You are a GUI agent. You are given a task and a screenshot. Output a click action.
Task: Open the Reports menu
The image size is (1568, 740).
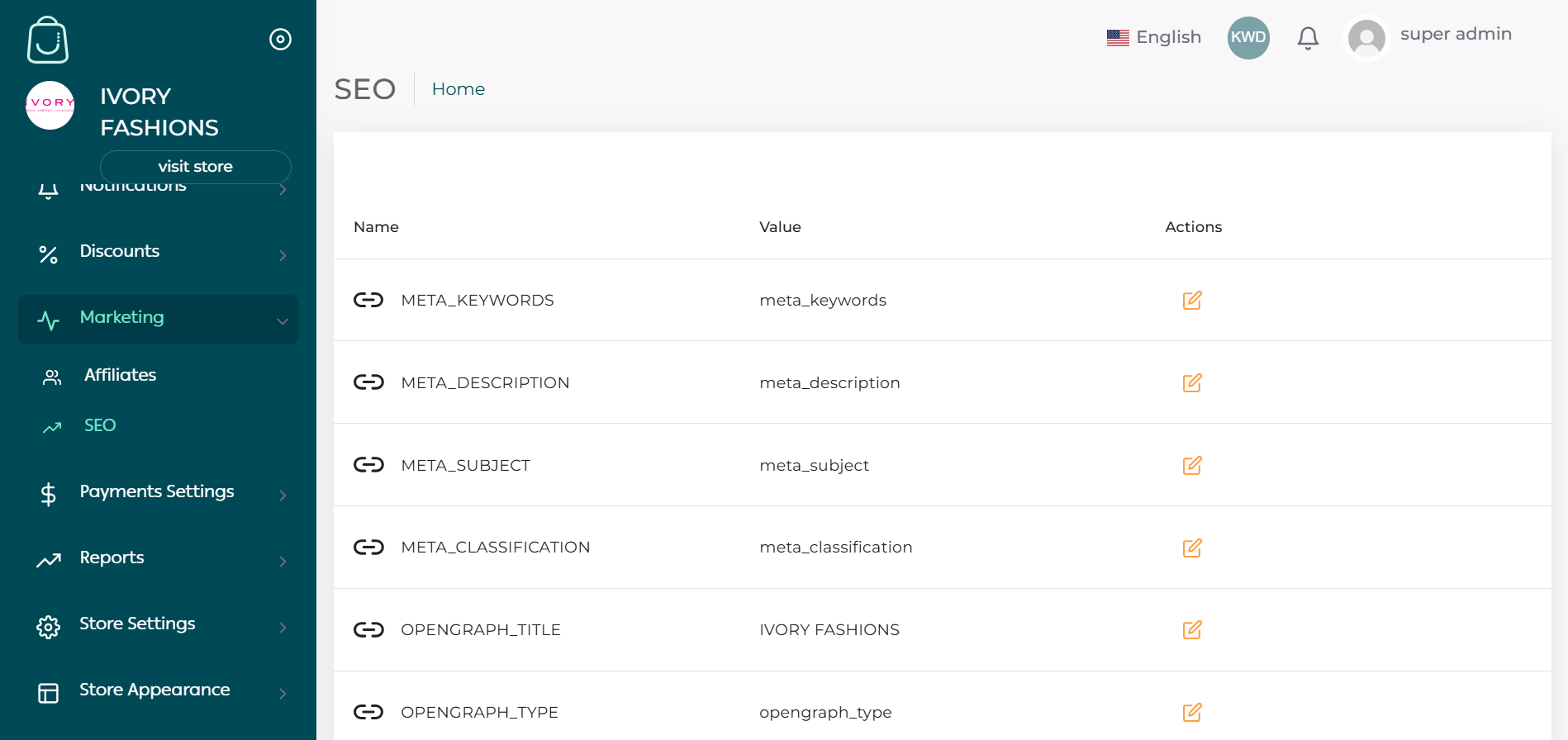coord(158,559)
